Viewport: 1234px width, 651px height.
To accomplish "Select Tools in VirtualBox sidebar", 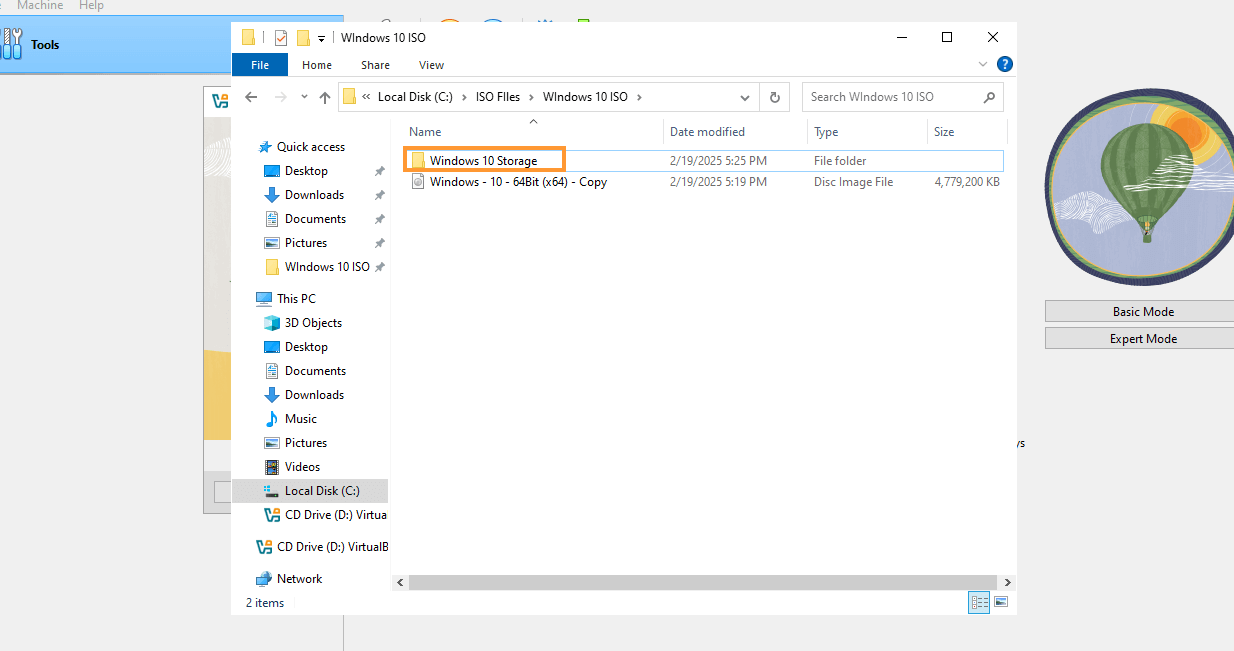I will pos(45,45).
